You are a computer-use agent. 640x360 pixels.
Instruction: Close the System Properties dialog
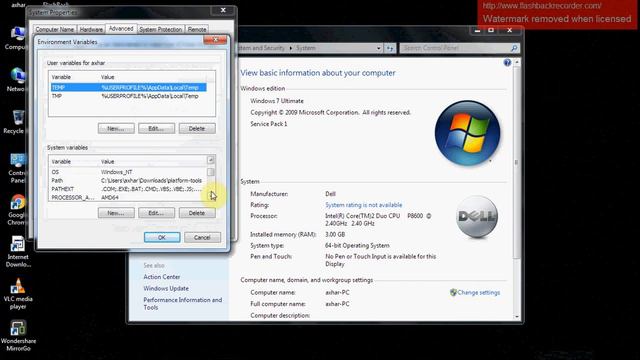pos(223,10)
